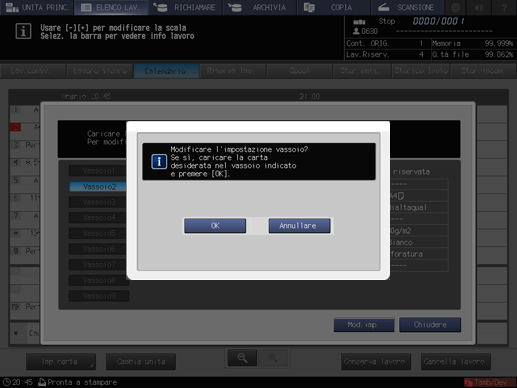Select Vassoio4 tray button
Screen dimensions: 517x388
click(99, 218)
